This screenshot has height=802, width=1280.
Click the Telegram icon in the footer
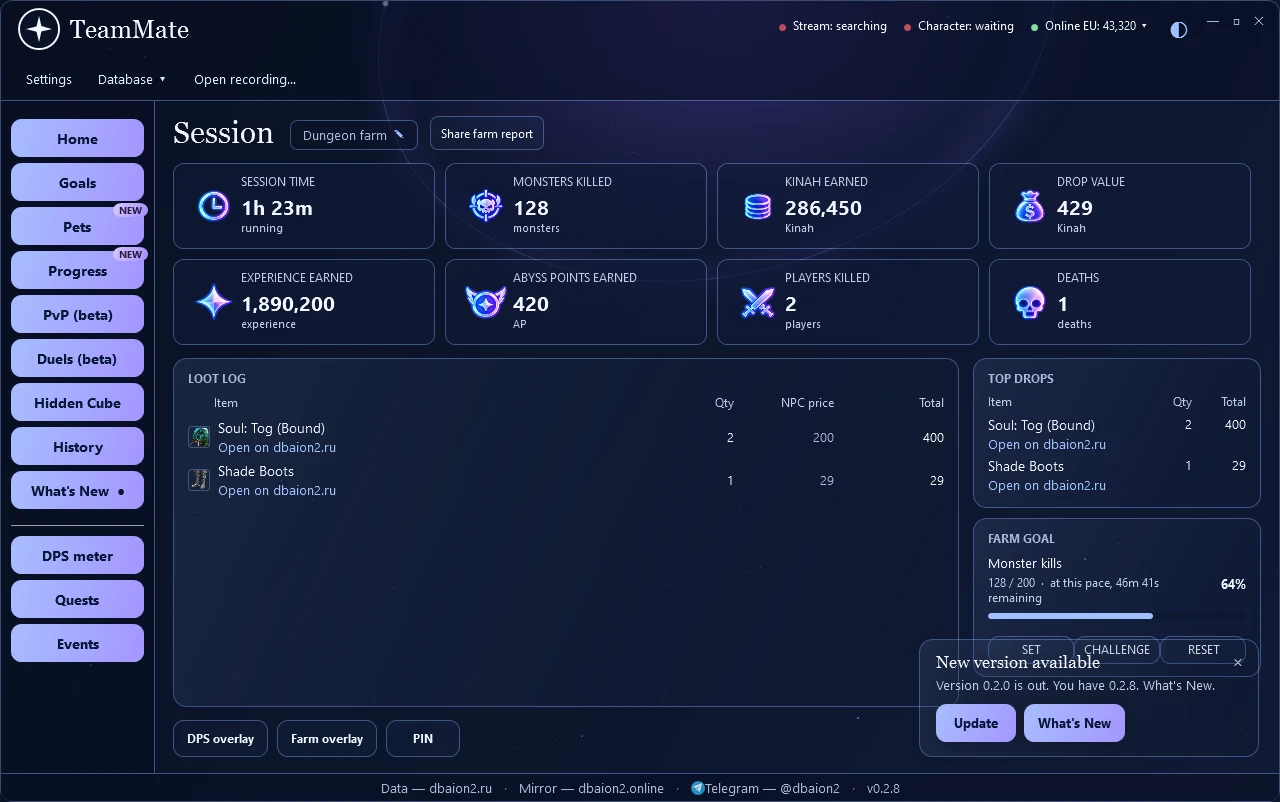[697, 788]
